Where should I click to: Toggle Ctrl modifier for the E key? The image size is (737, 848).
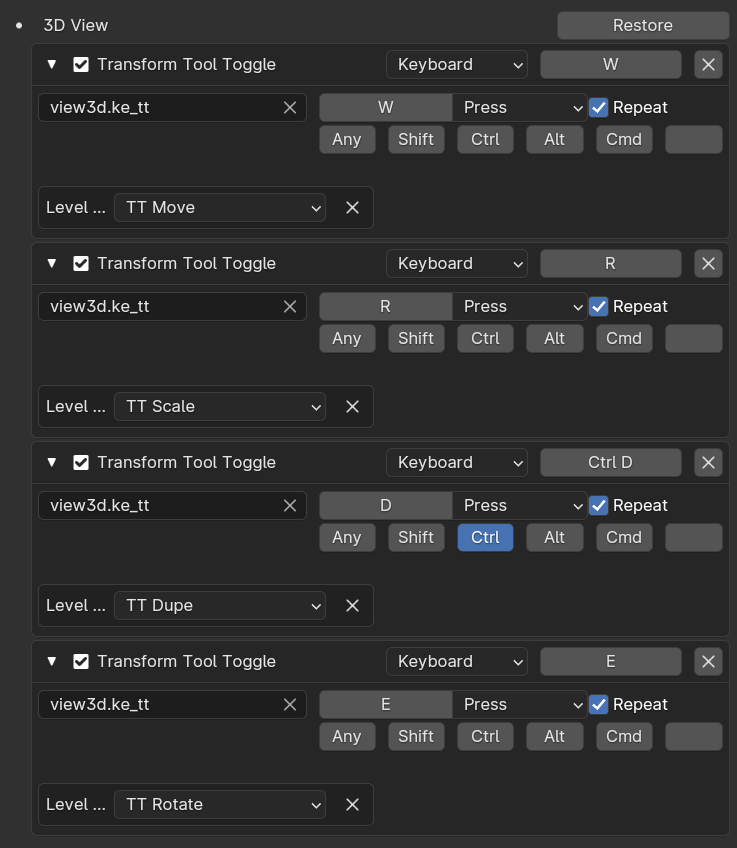click(x=485, y=737)
